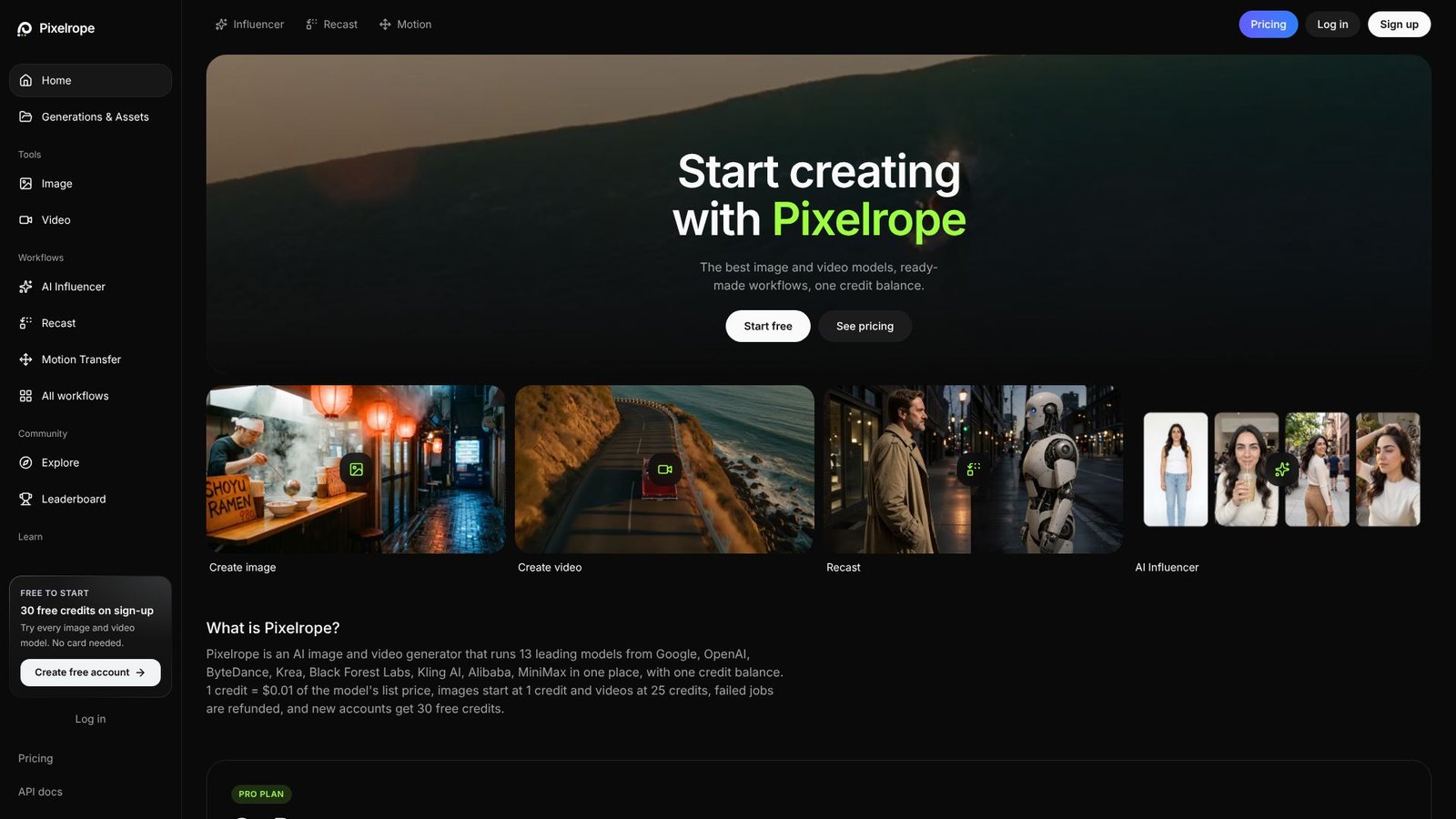
Task: Click the image badge on ramen thumbnail
Action: tap(357, 470)
